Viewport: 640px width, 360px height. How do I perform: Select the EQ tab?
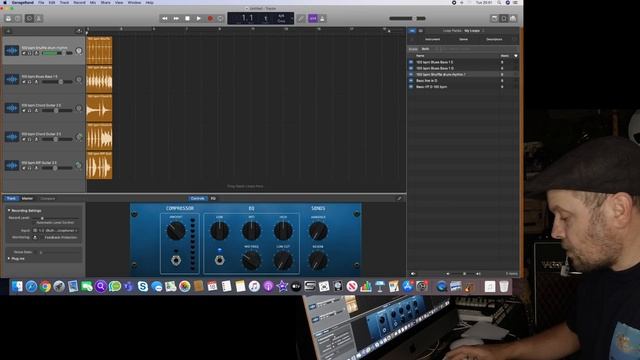tap(213, 198)
